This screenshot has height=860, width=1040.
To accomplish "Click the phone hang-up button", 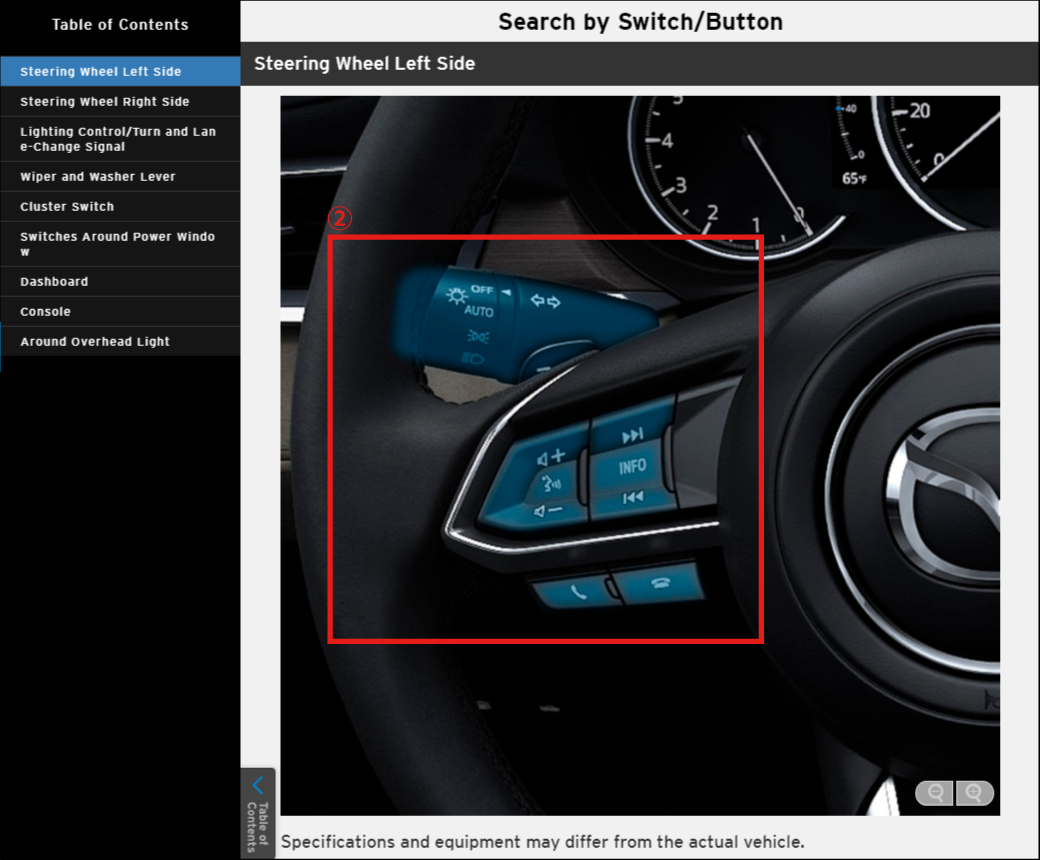I will tap(660, 584).
